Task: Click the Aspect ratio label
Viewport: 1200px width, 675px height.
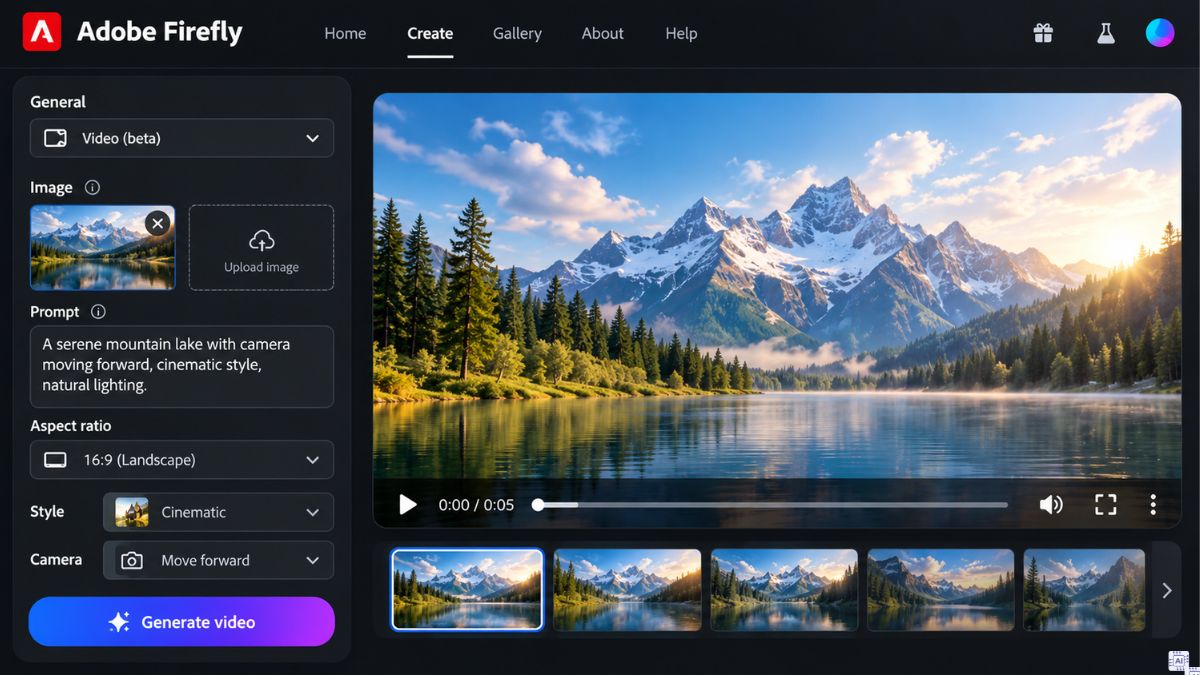Action: click(x=71, y=425)
